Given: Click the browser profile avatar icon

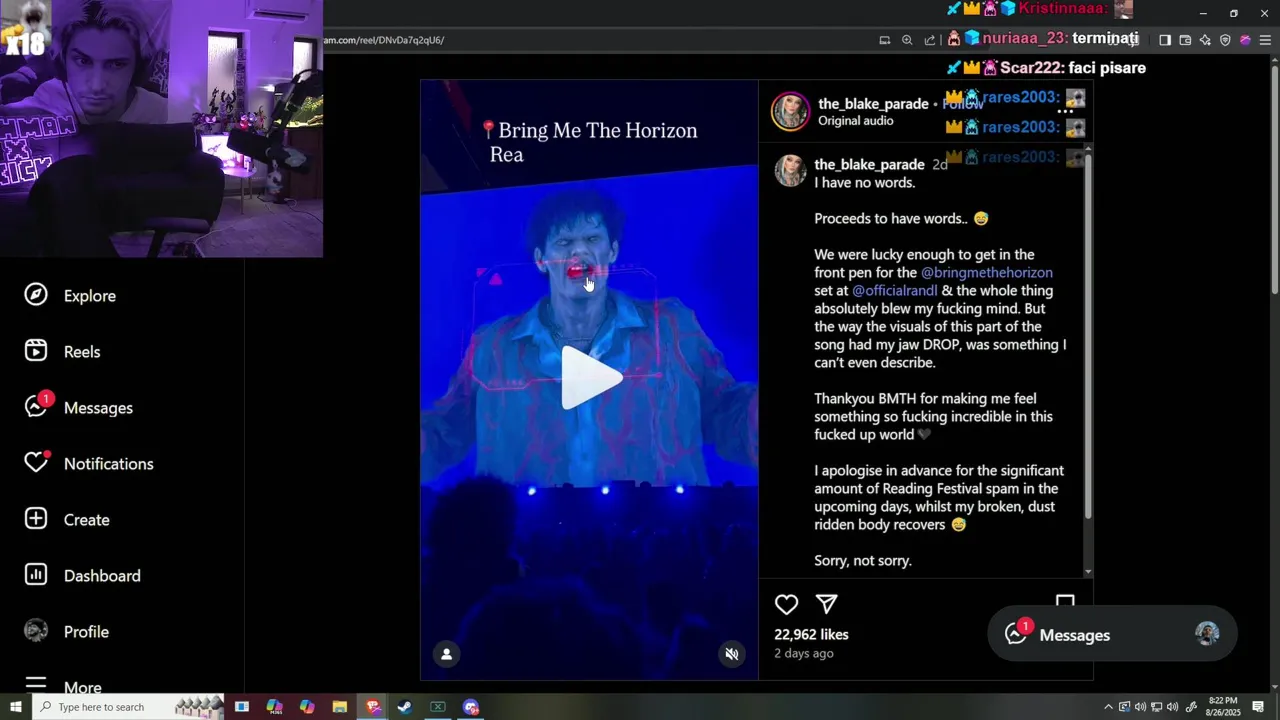Looking at the screenshot, I should pos(1245,40).
